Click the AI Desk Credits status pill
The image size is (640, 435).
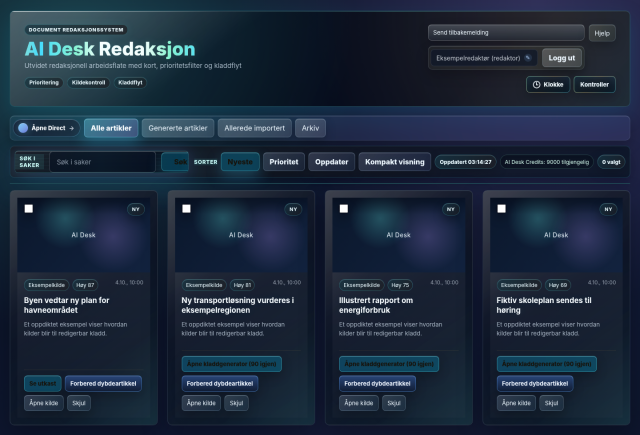click(547, 162)
